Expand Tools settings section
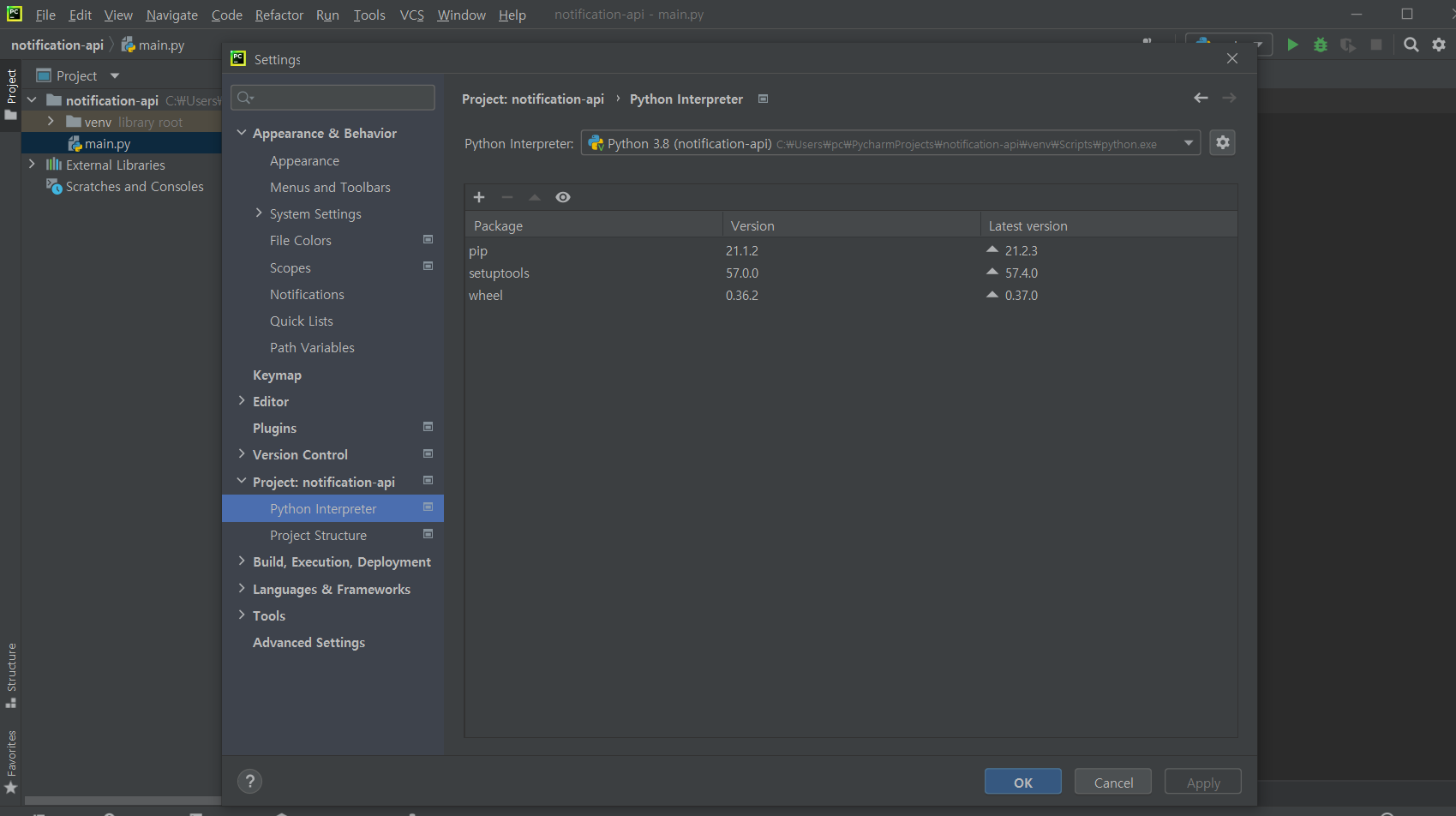The image size is (1456, 816). (x=242, y=615)
